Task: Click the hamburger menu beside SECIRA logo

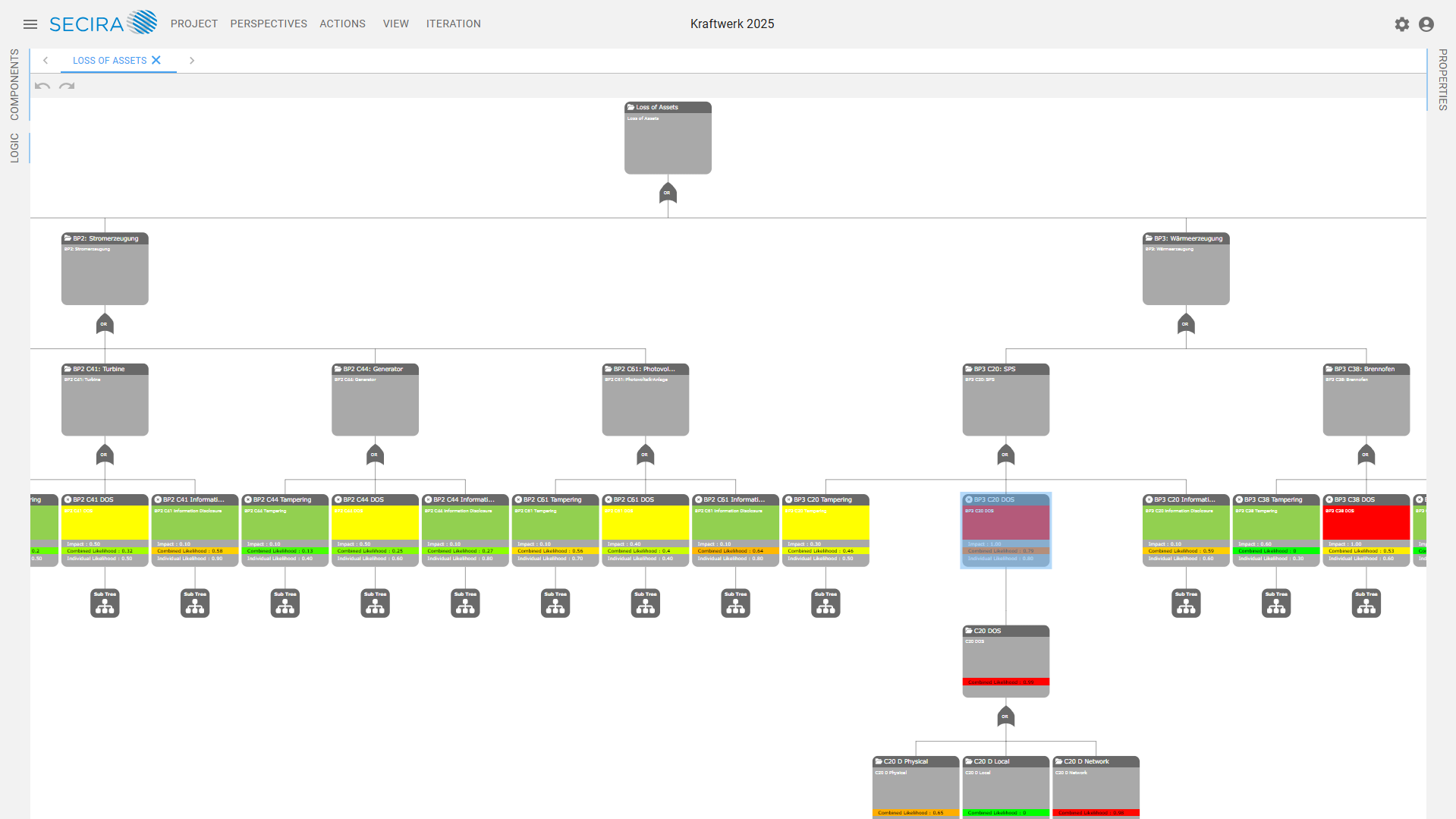Action: [30, 24]
